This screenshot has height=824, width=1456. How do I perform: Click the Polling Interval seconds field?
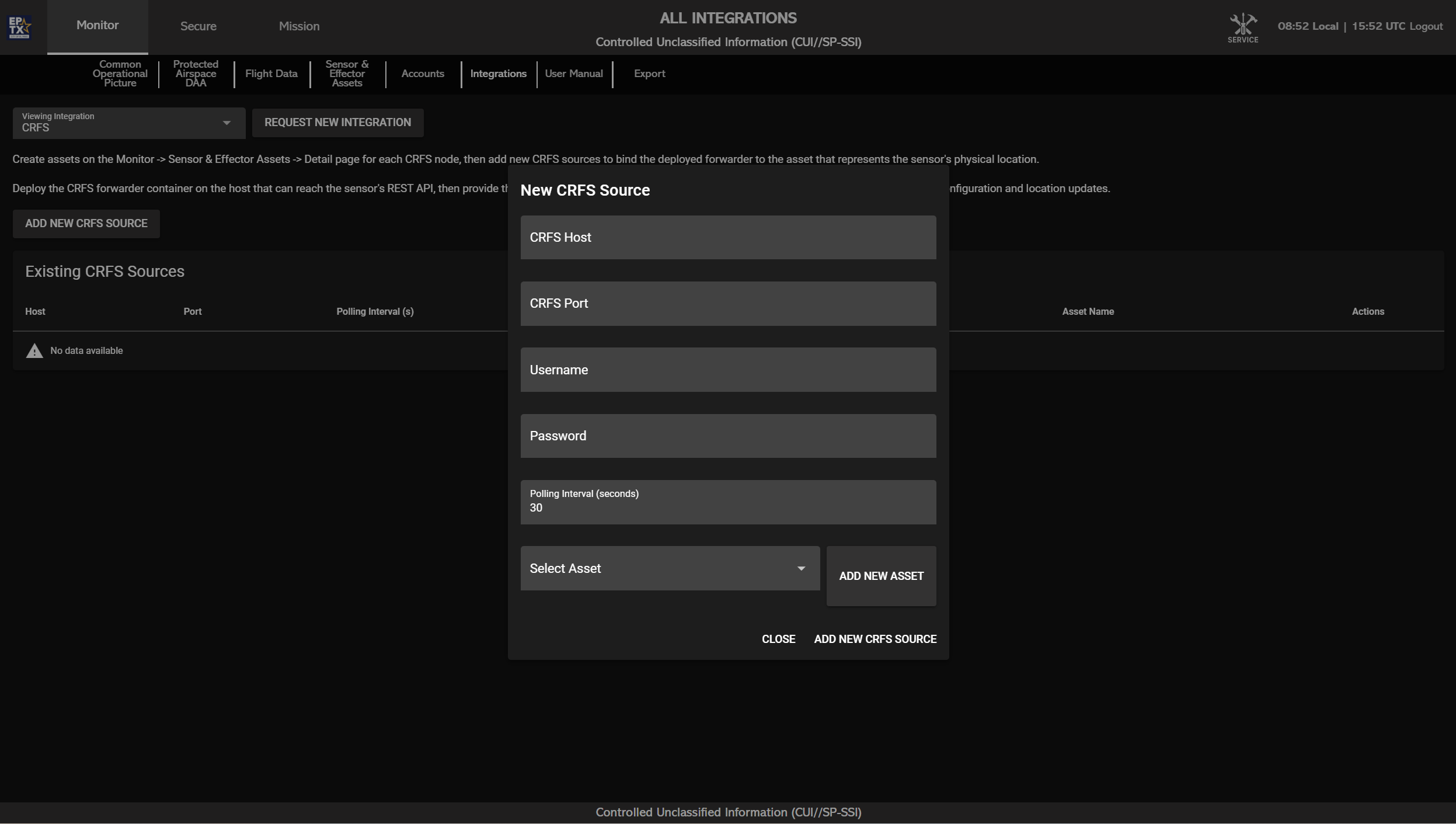(727, 502)
